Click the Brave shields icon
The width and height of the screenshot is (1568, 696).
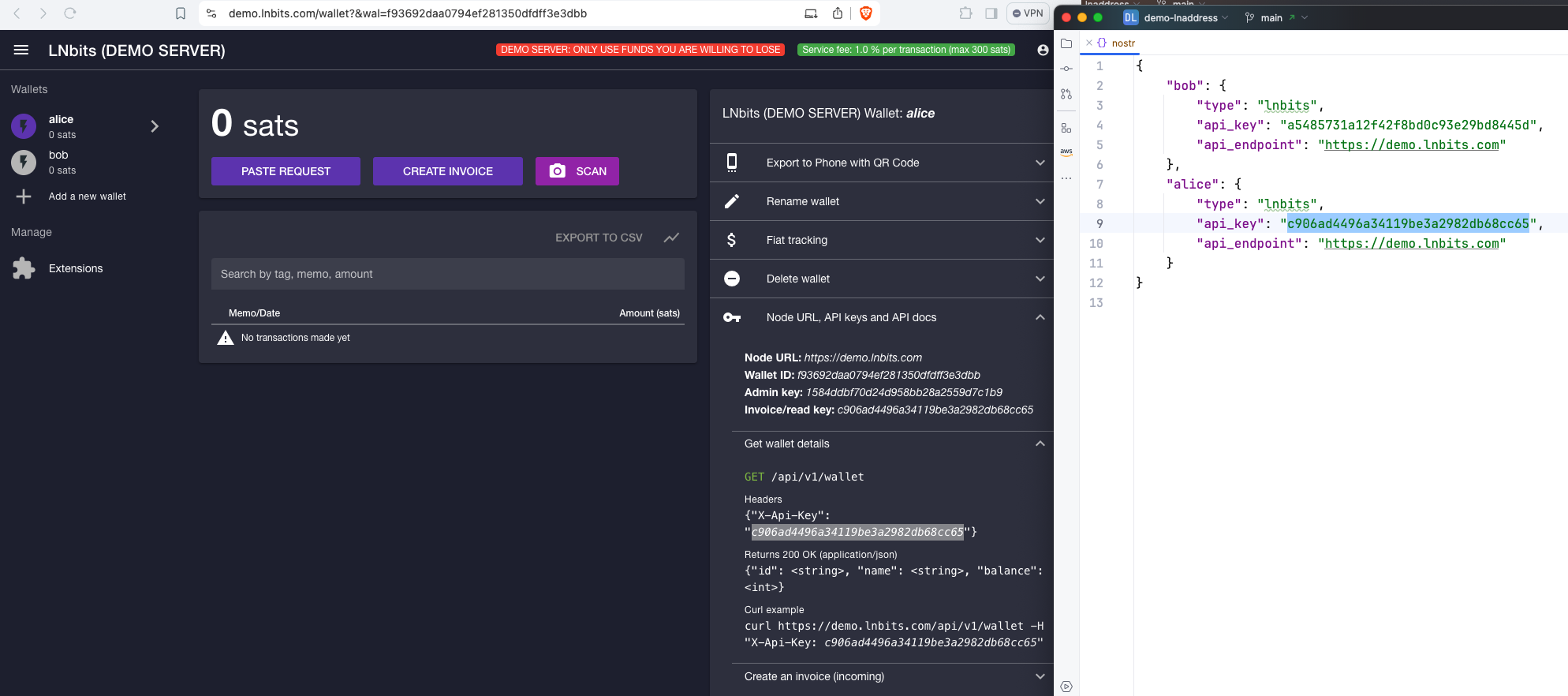coord(865,13)
